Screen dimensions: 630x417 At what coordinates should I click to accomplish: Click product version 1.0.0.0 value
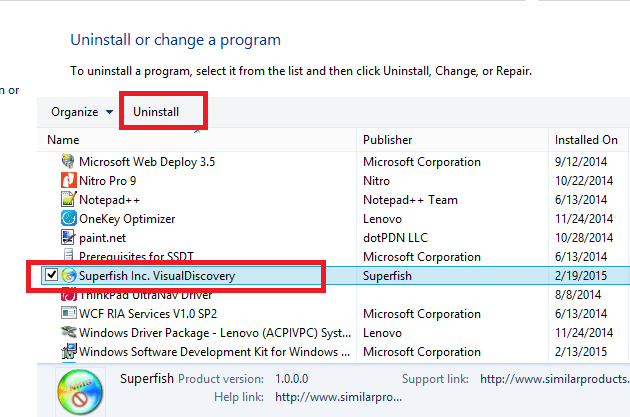(292, 379)
